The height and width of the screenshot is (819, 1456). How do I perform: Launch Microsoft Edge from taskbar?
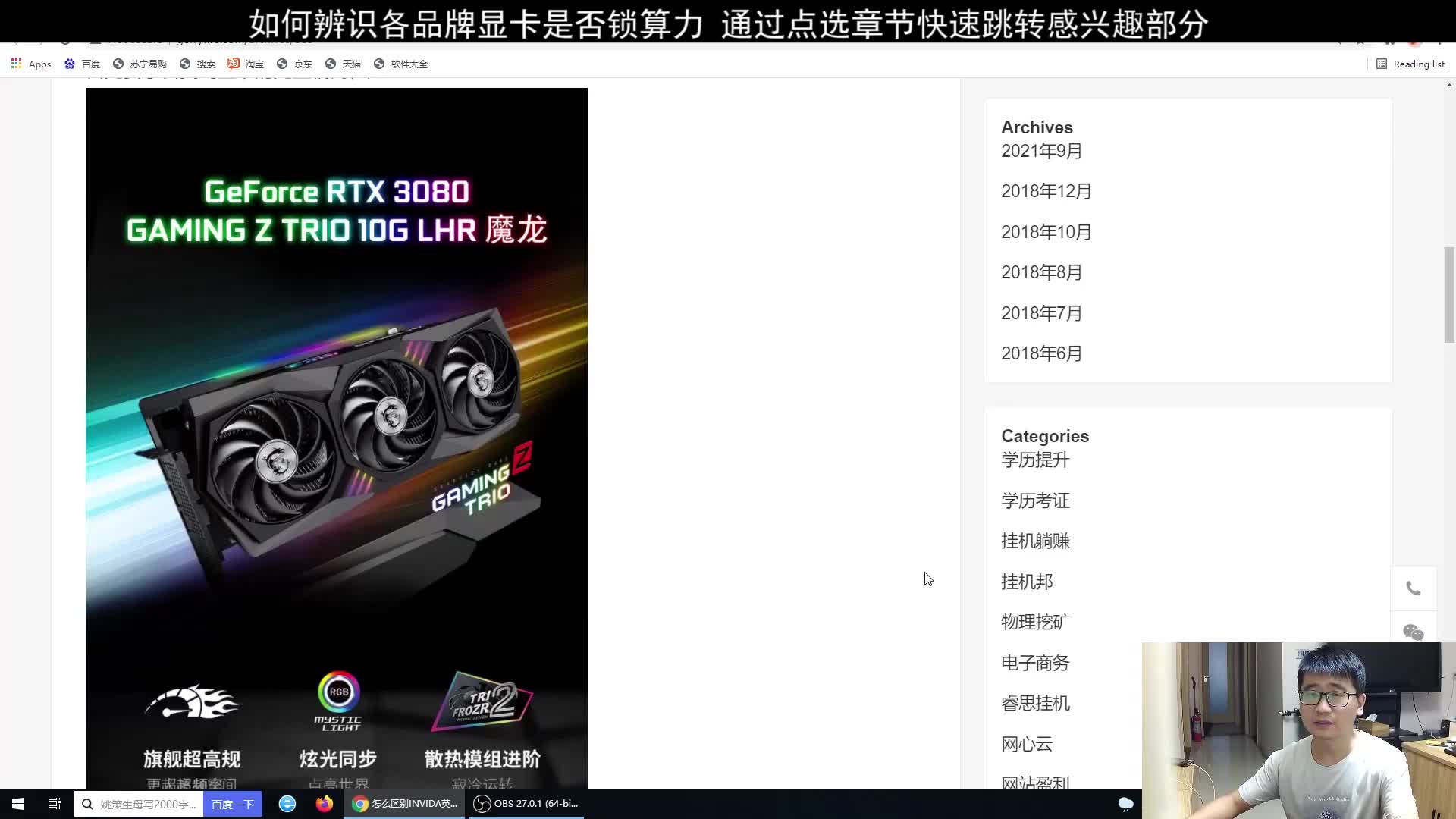coord(287,803)
